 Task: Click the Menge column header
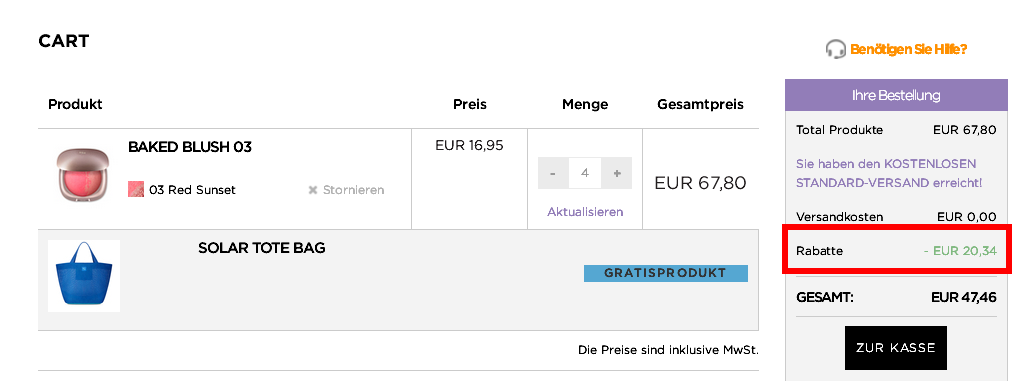pyautogui.click(x=585, y=104)
